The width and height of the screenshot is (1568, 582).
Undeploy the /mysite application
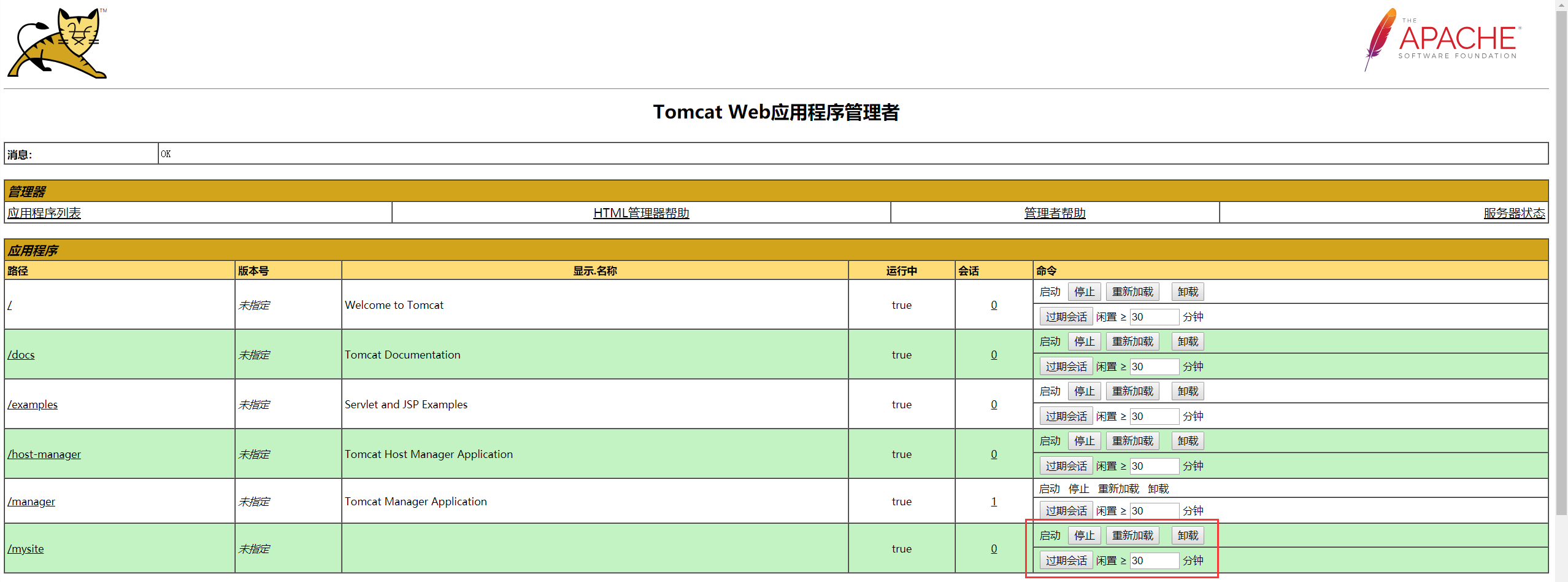(x=1188, y=535)
